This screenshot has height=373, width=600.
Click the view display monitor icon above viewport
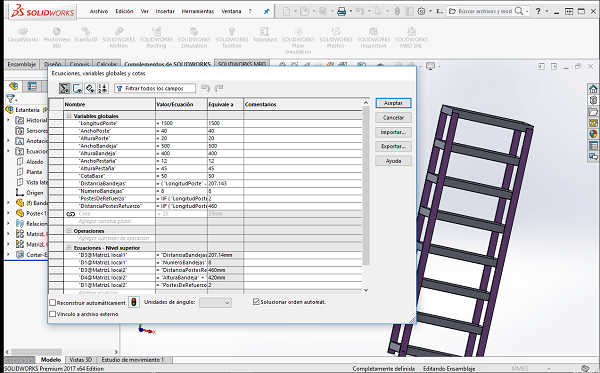430,66
